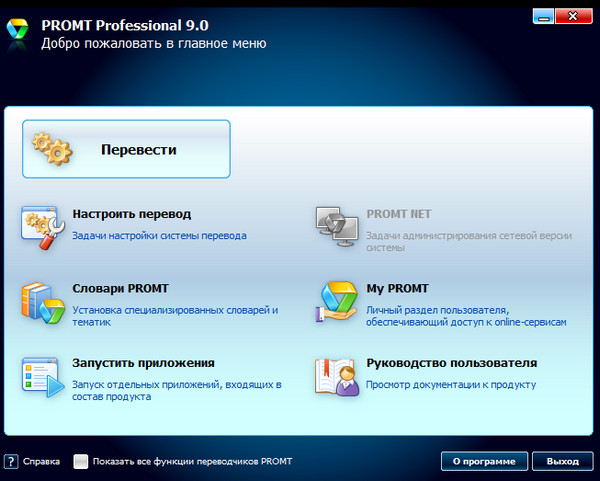The width and height of the screenshot is (600, 481).
Task: Click the Запуск отдельных приложений description
Action: 177,390
